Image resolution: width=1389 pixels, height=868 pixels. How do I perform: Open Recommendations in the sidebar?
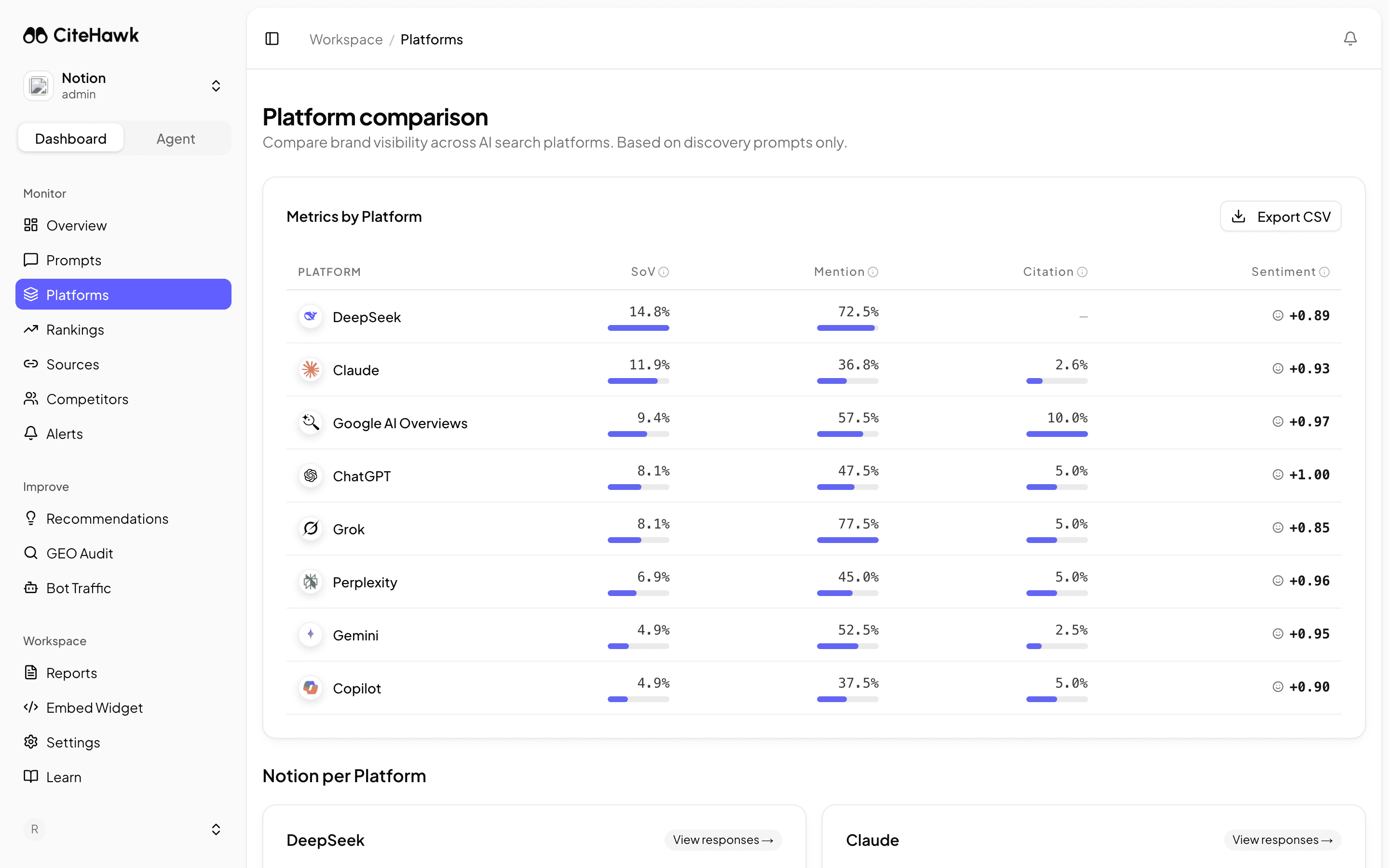(x=123, y=518)
